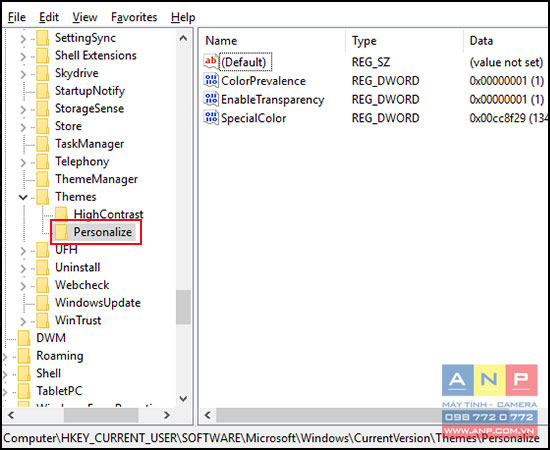Select the EnableTransparency value name
550x450 pixels.
273,100
